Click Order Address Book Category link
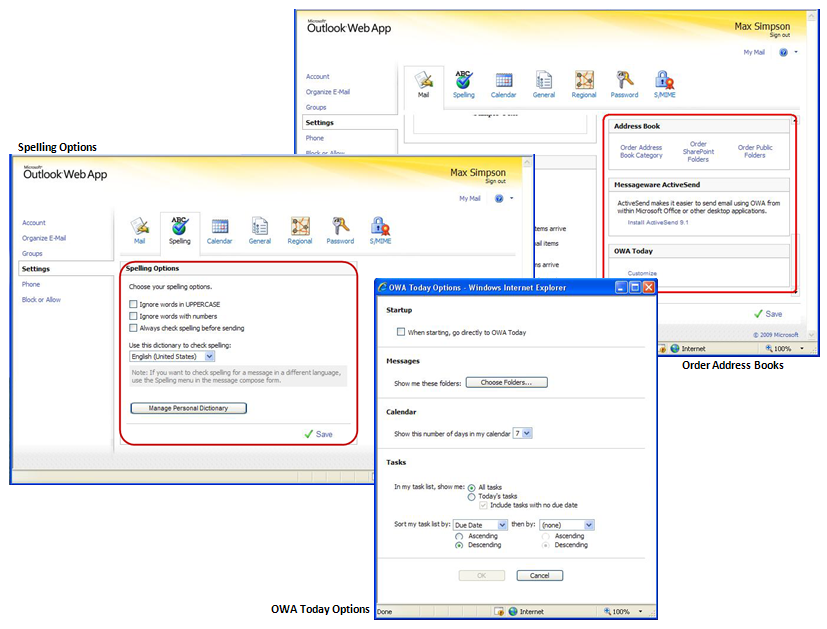 [641, 151]
